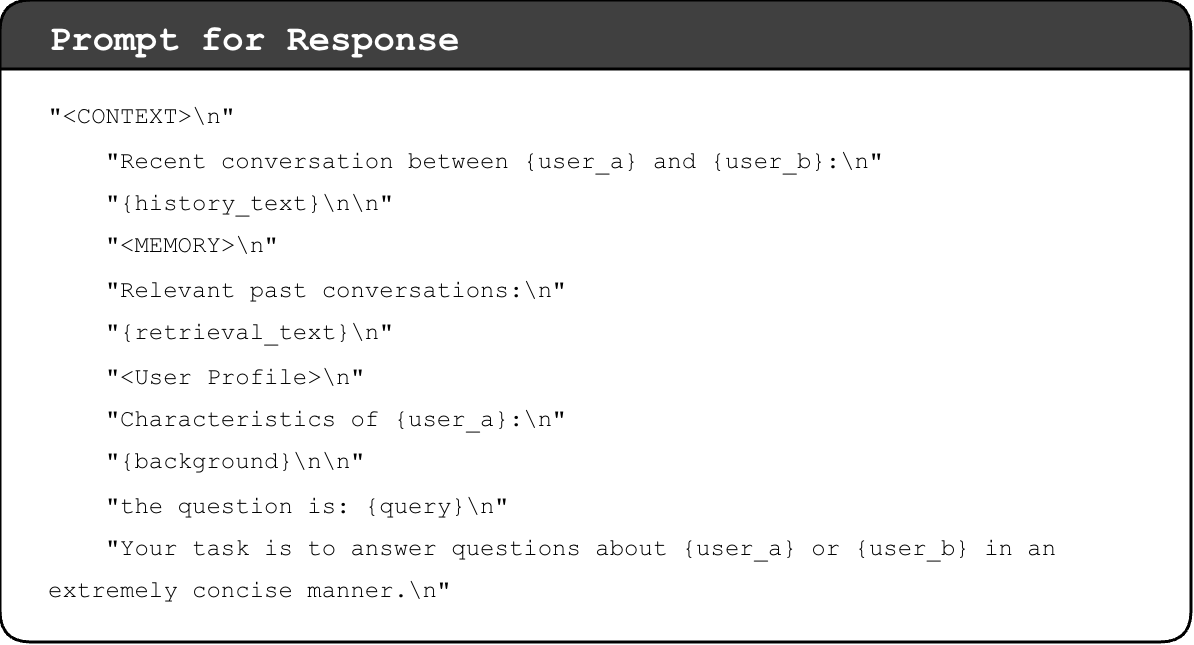1194x645 pixels.
Task: Click the words "the question is:"
Action: coord(235,505)
